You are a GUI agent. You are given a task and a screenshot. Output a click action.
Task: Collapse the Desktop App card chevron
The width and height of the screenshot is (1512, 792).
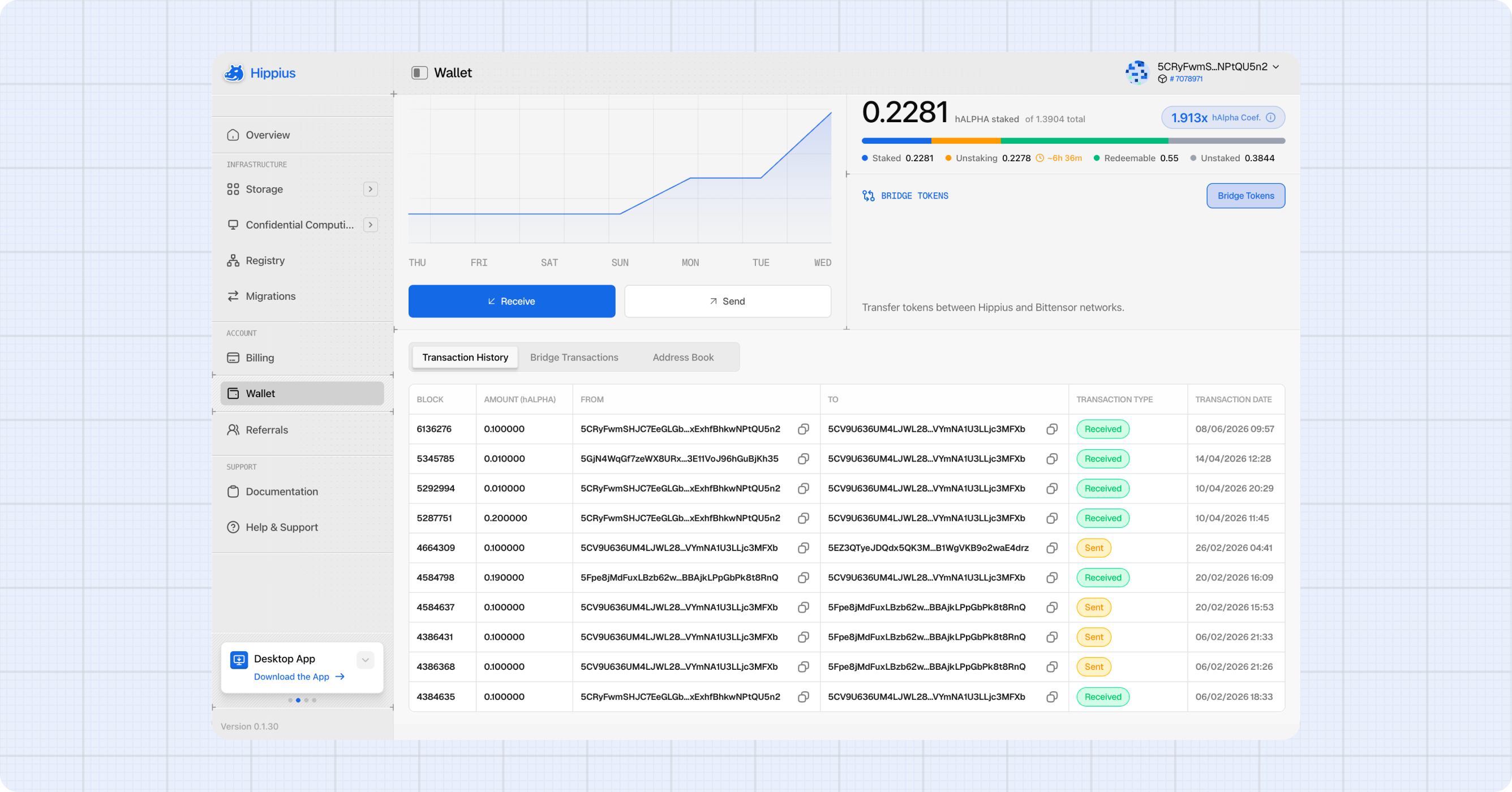(x=365, y=660)
